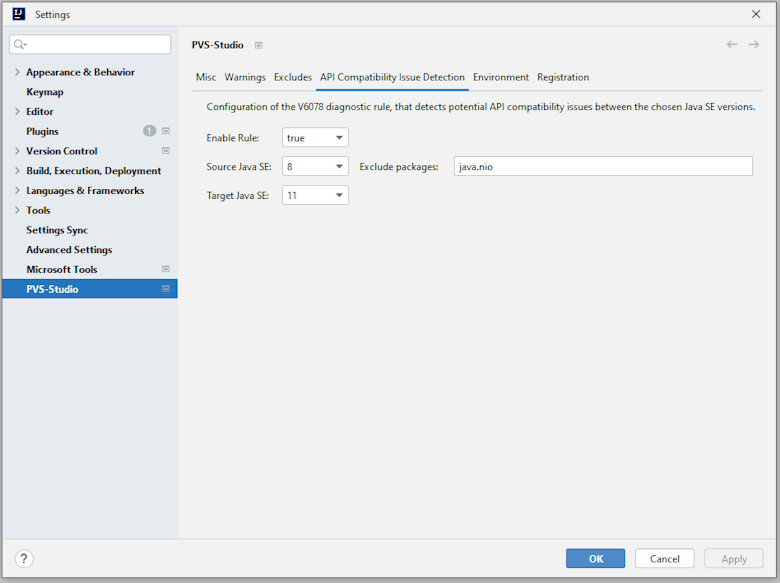The image size is (780, 583).
Task: Click the project-level icon beside Microsoft Tools
Action: click(166, 269)
